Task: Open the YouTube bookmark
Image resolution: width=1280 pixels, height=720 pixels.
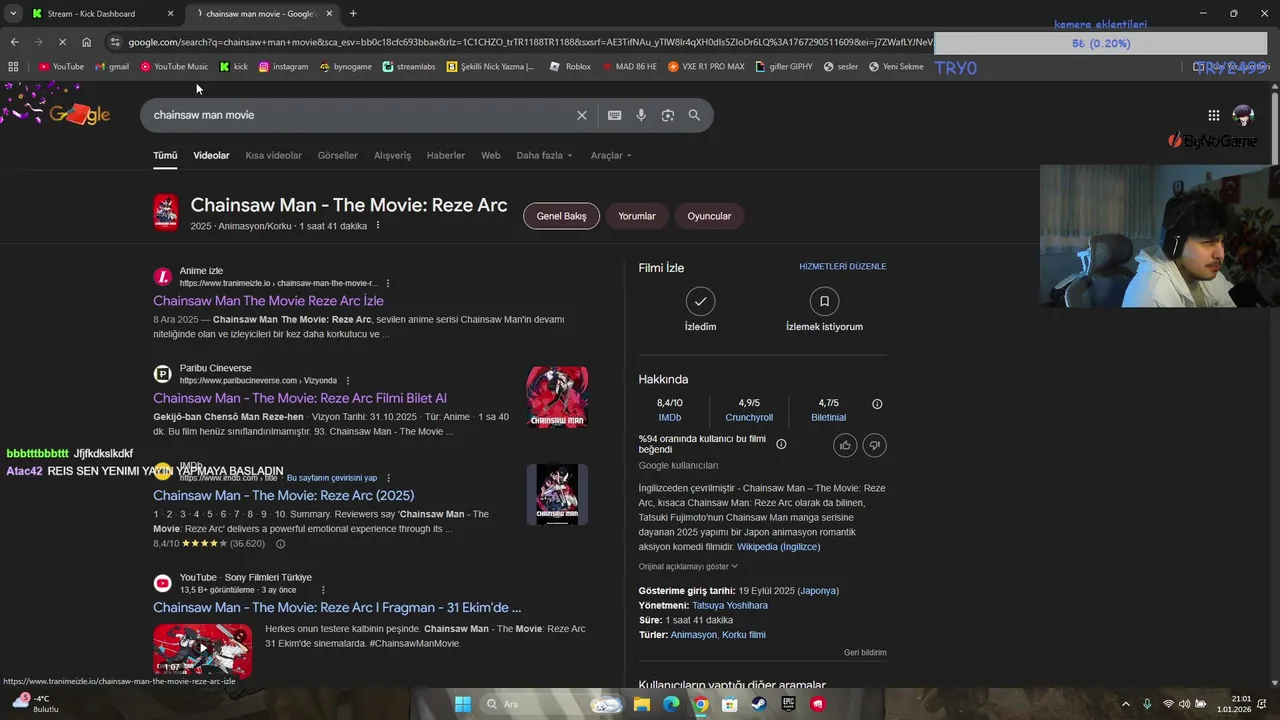Action: 61,67
